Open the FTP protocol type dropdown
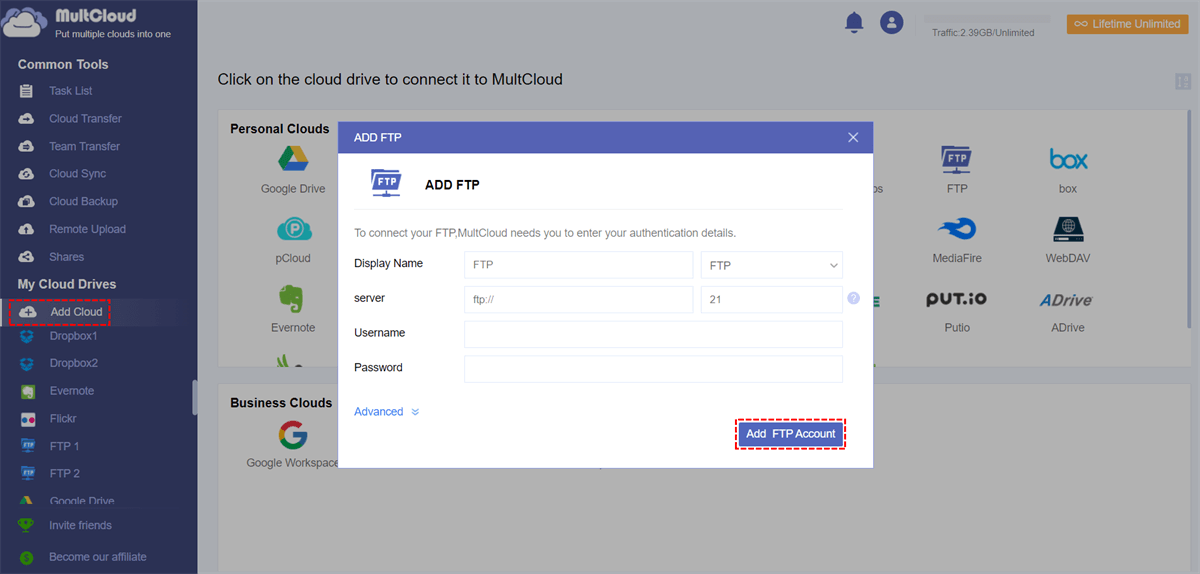 click(772, 265)
